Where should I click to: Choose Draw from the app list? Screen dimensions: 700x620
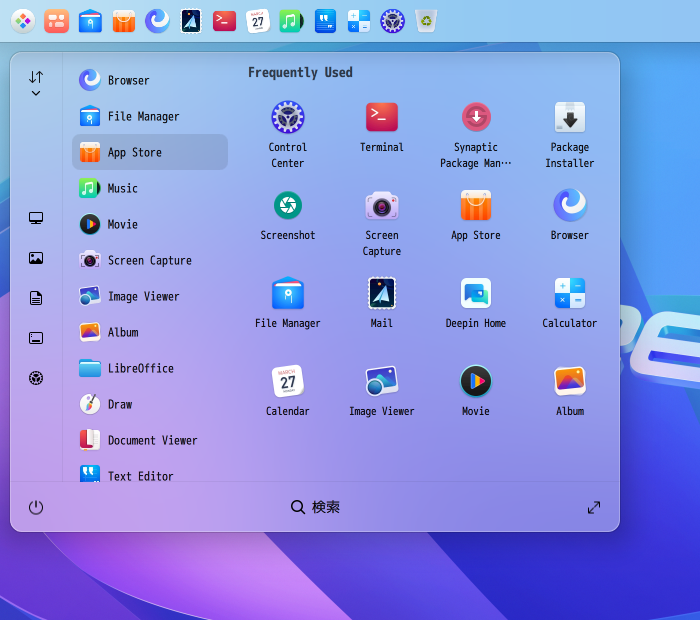120,404
